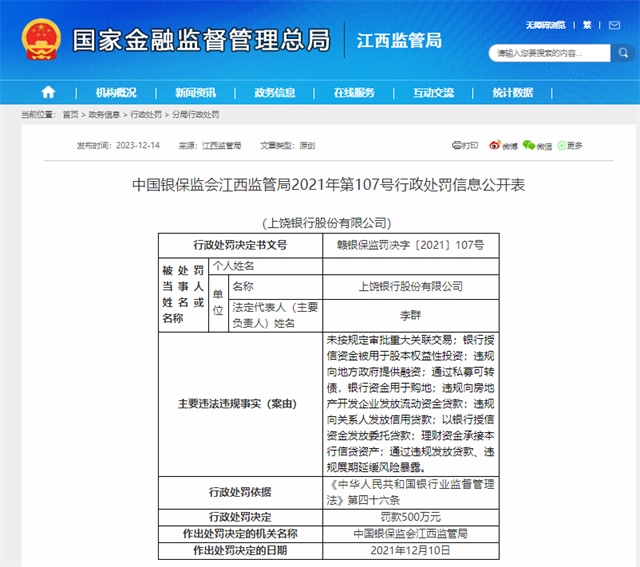Go to 政务信息 breadcrumb link

104,115
